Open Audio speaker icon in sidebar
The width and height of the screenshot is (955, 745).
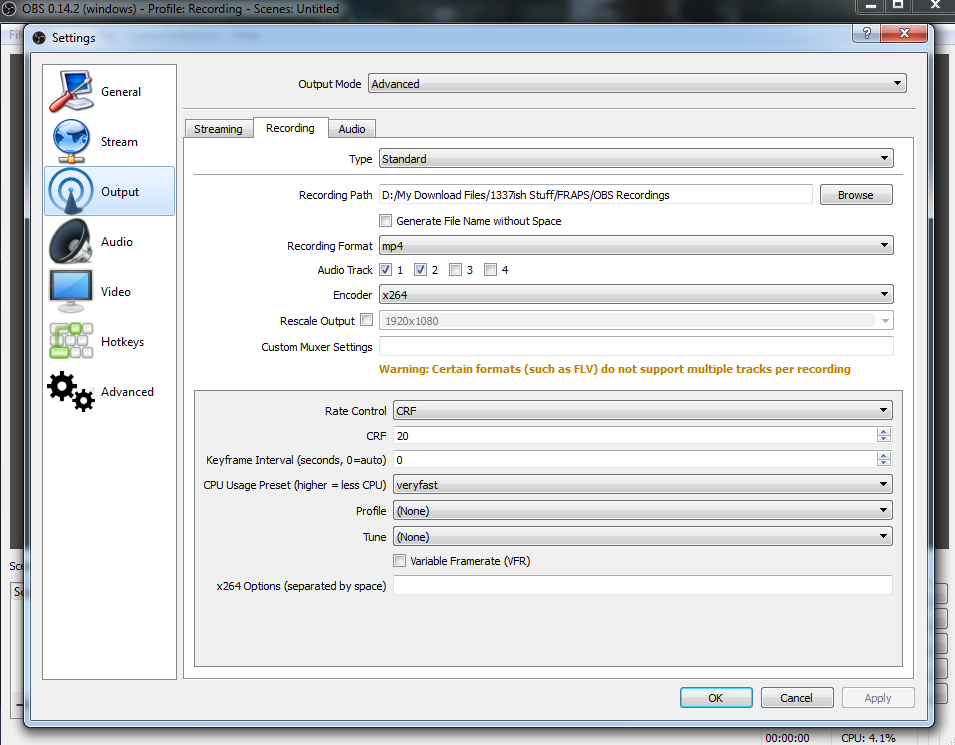point(71,241)
